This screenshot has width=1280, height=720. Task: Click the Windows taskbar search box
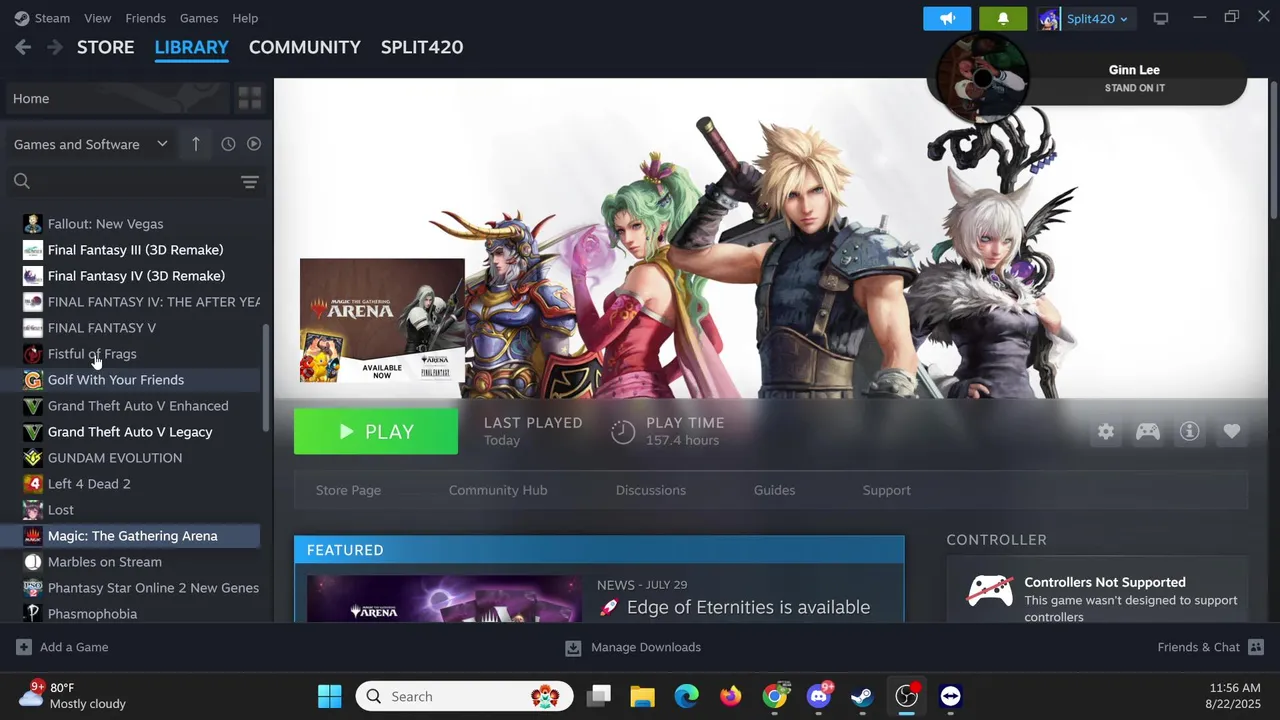coord(464,696)
